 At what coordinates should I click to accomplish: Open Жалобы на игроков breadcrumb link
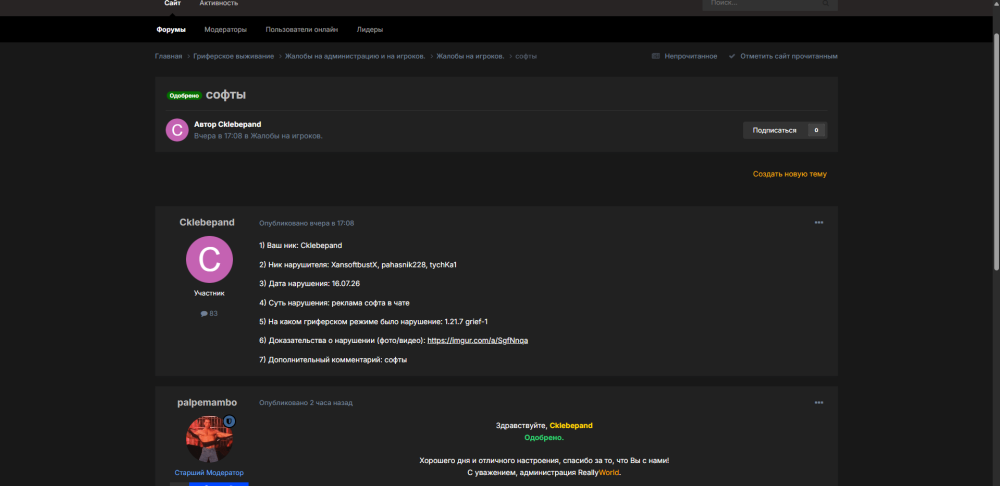tap(470, 56)
